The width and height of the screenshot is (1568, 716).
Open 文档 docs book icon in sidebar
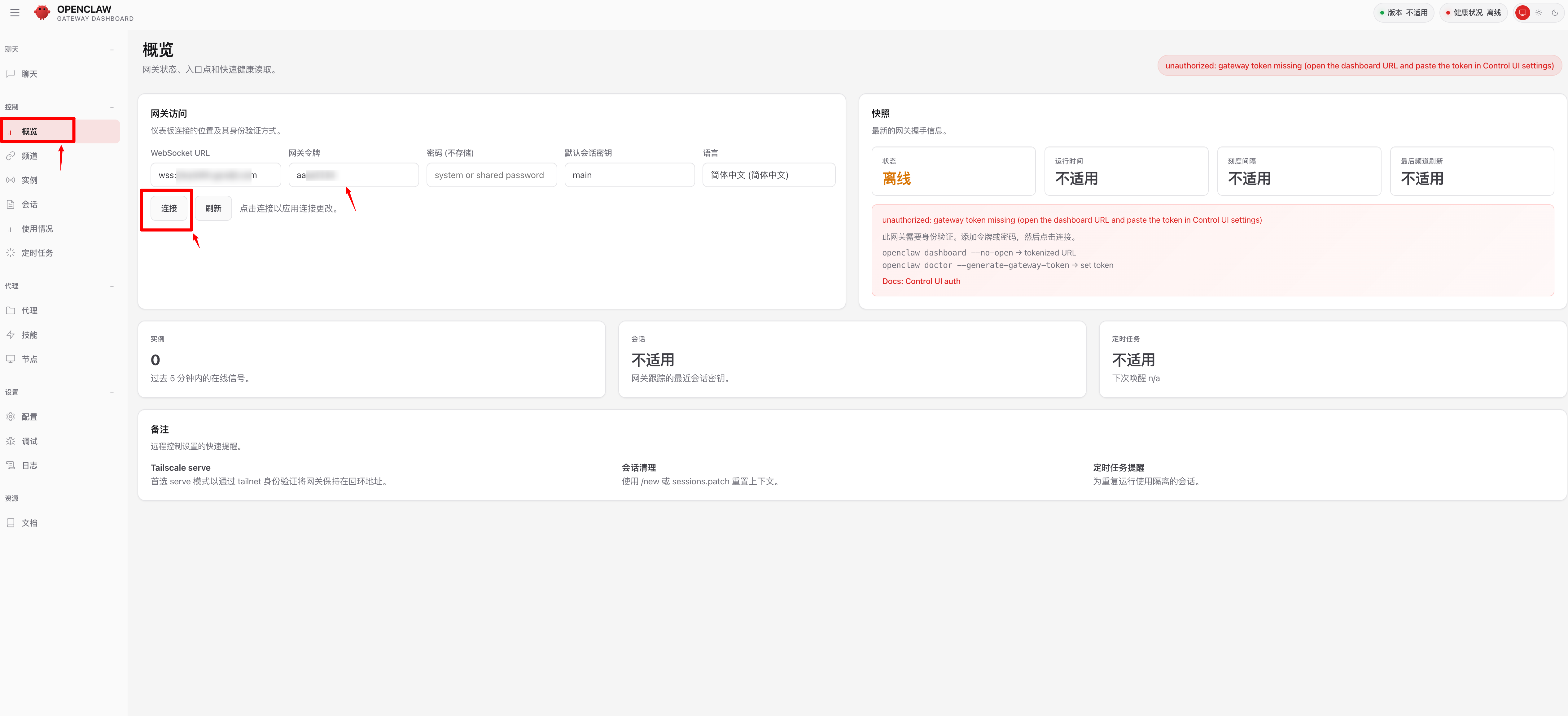pyautogui.click(x=10, y=523)
